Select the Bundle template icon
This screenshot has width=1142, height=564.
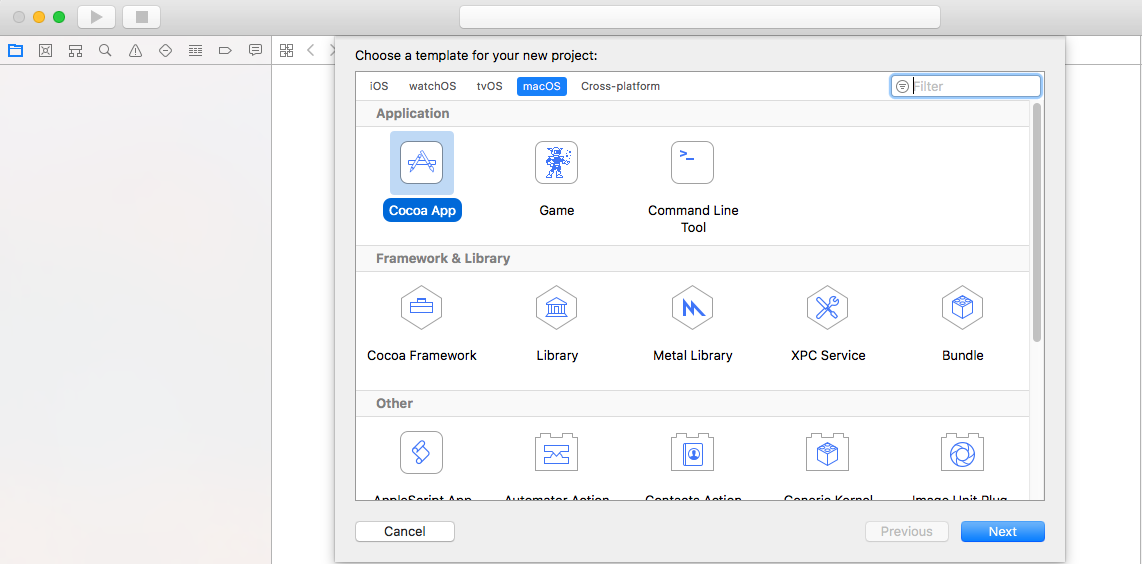pos(962,308)
